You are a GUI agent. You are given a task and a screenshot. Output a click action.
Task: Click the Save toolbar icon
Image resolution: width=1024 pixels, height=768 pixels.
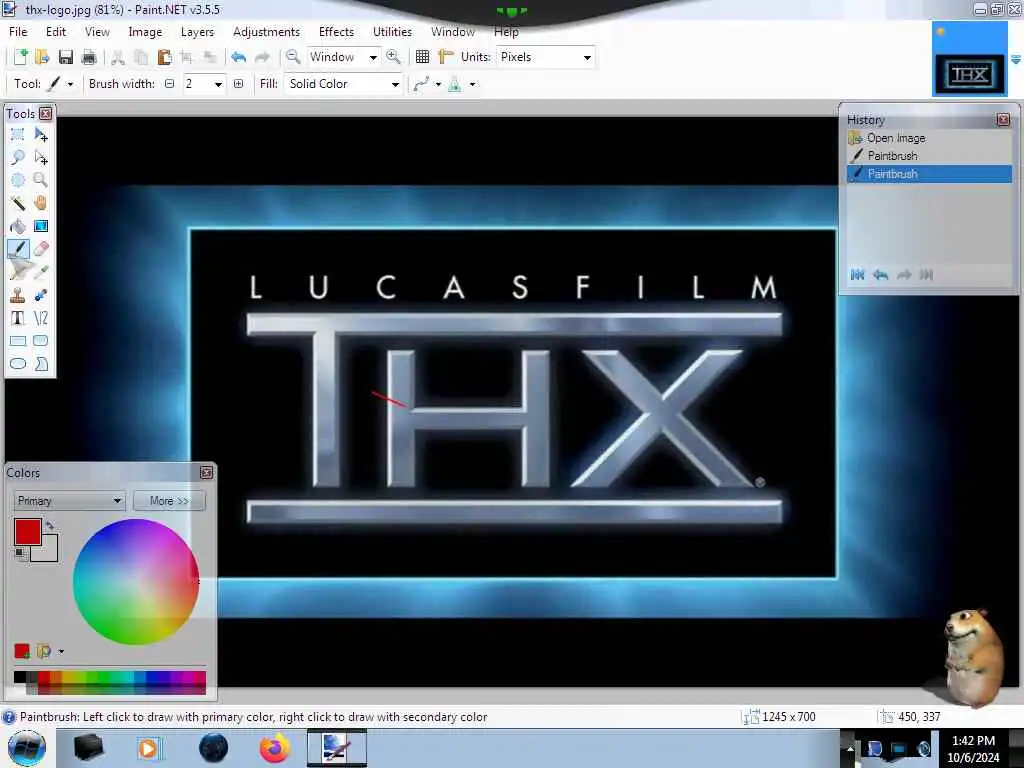(x=65, y=57)
